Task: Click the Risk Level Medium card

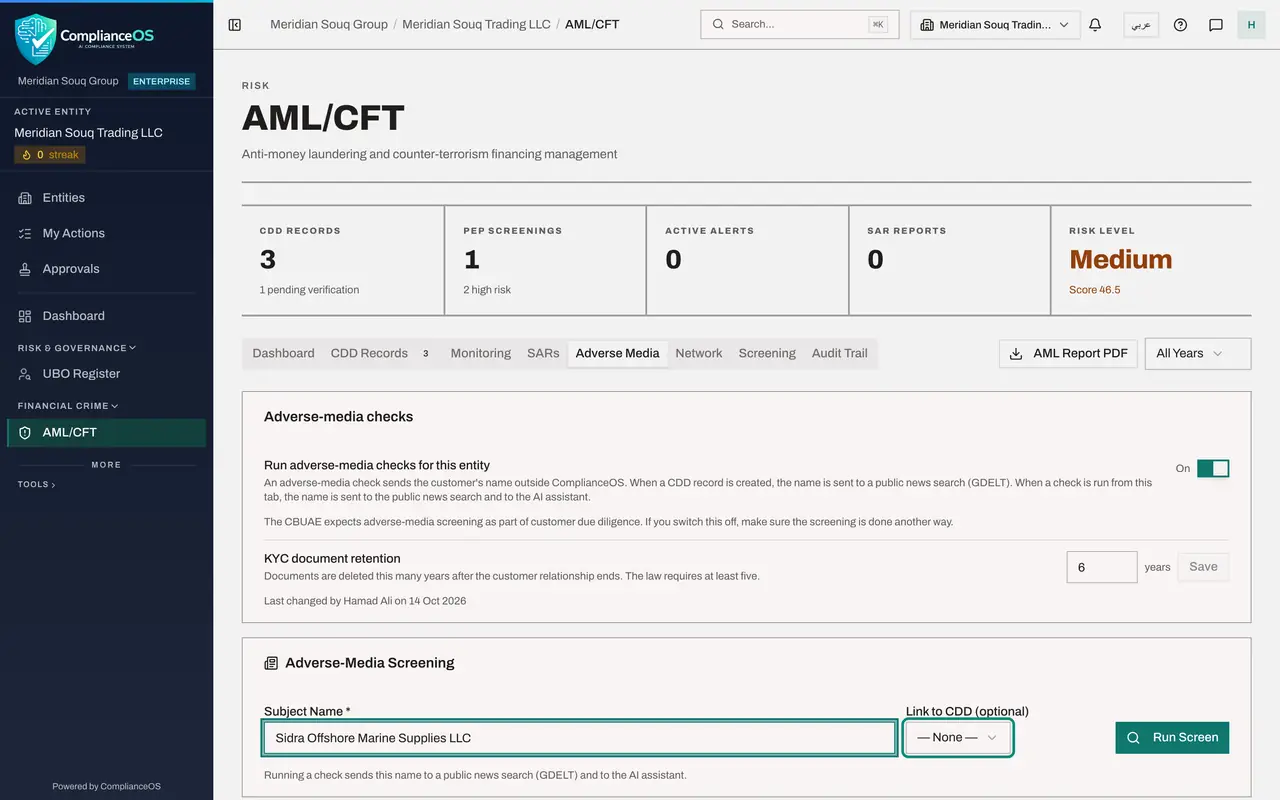Action: point(1150,260)
